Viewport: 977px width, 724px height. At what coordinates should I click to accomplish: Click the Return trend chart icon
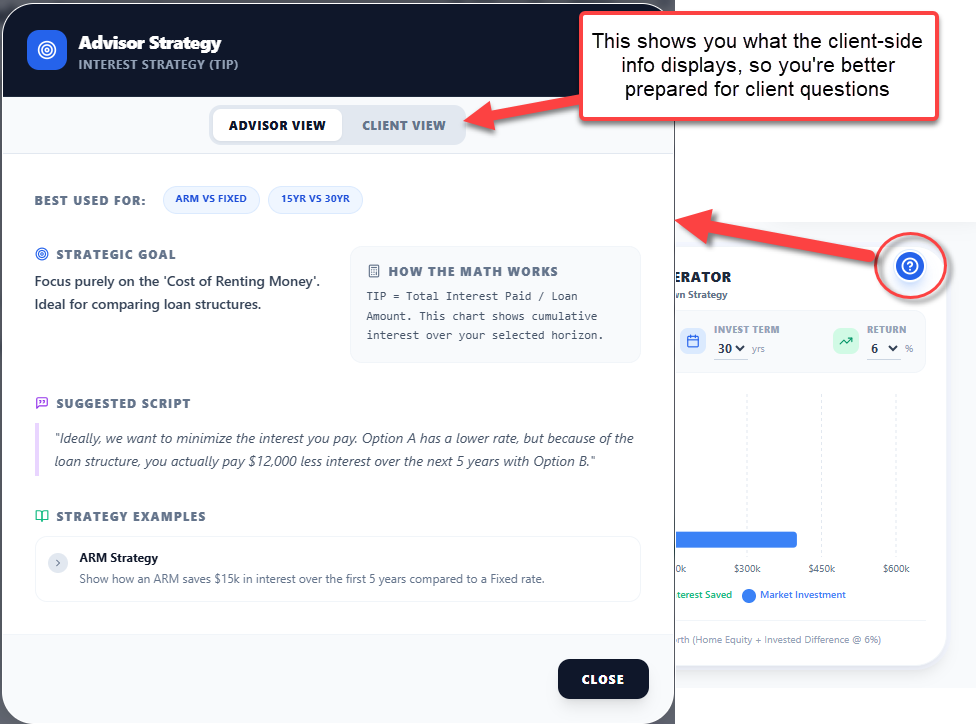846,341
